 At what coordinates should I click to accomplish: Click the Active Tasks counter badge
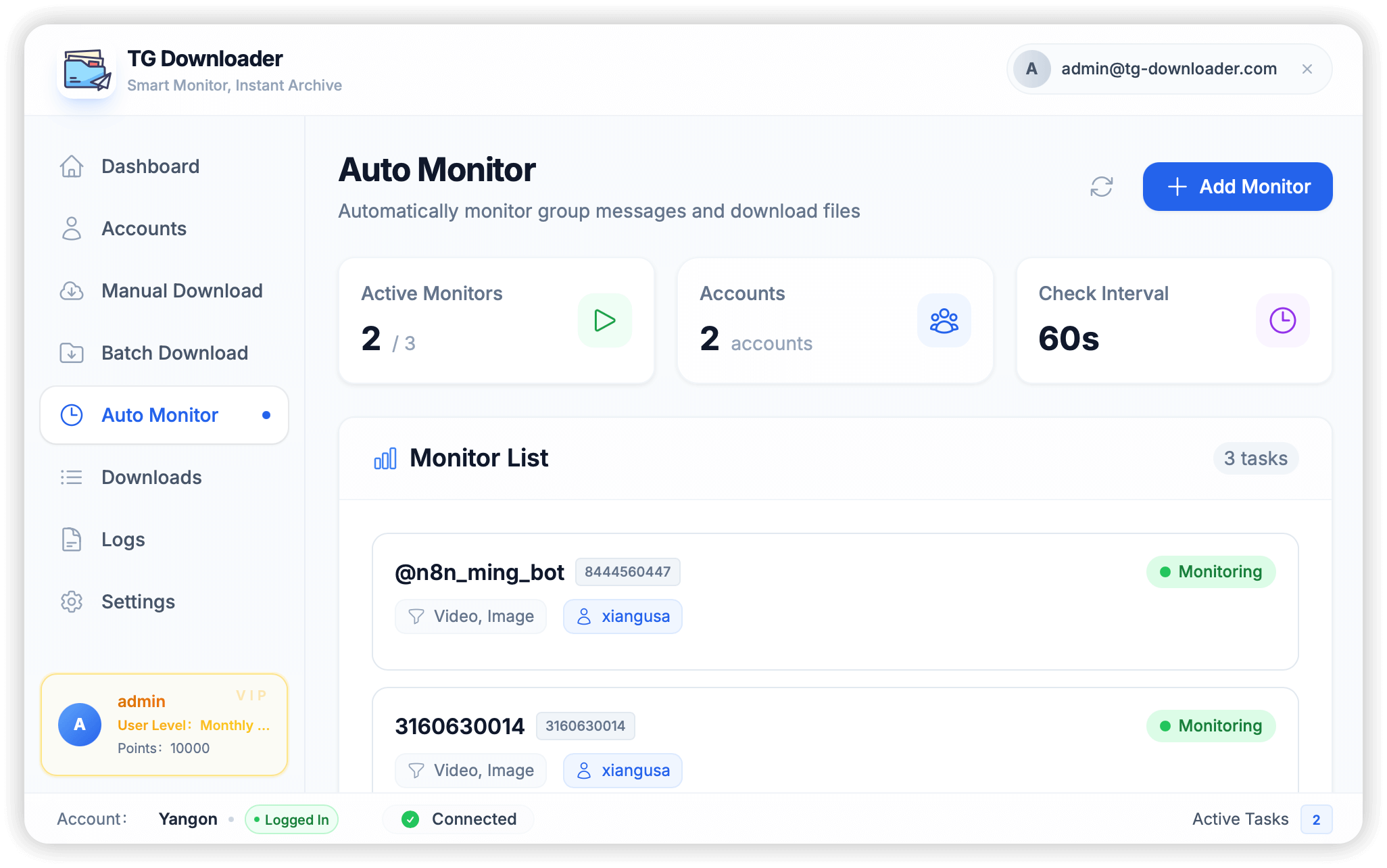(x=1316, y=819)
